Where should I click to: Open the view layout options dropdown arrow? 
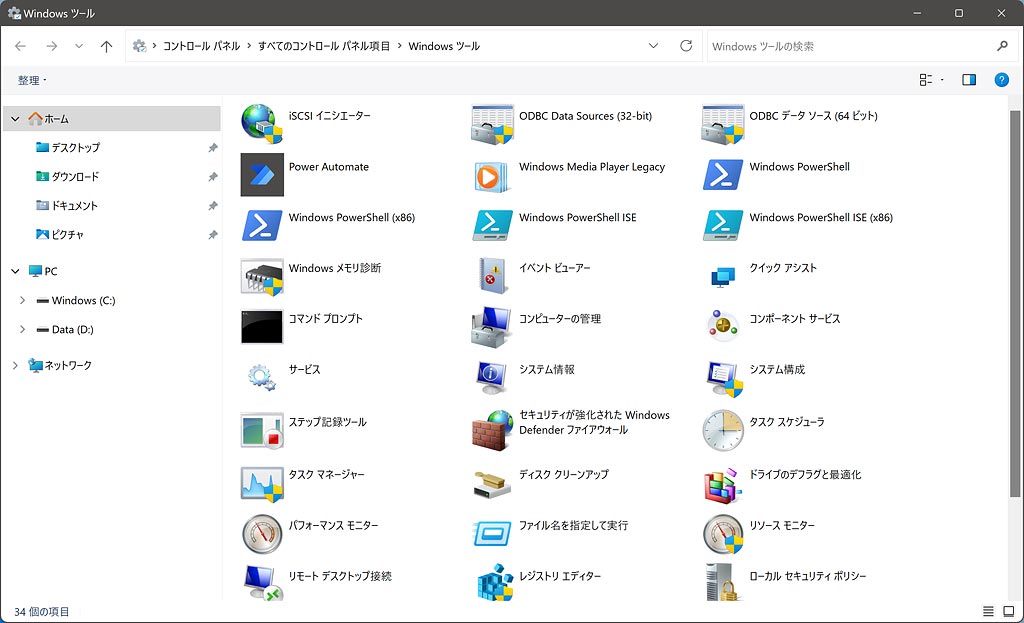pos(942,80)
